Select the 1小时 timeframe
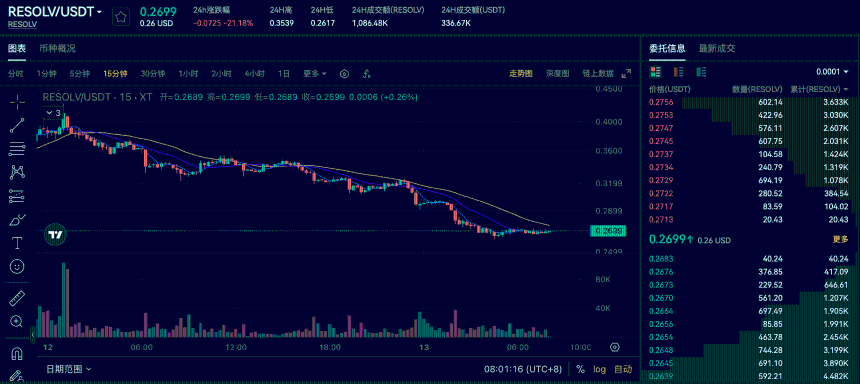Screen dimensions: 860x384 pyautogui.click(x=188, y=74)
